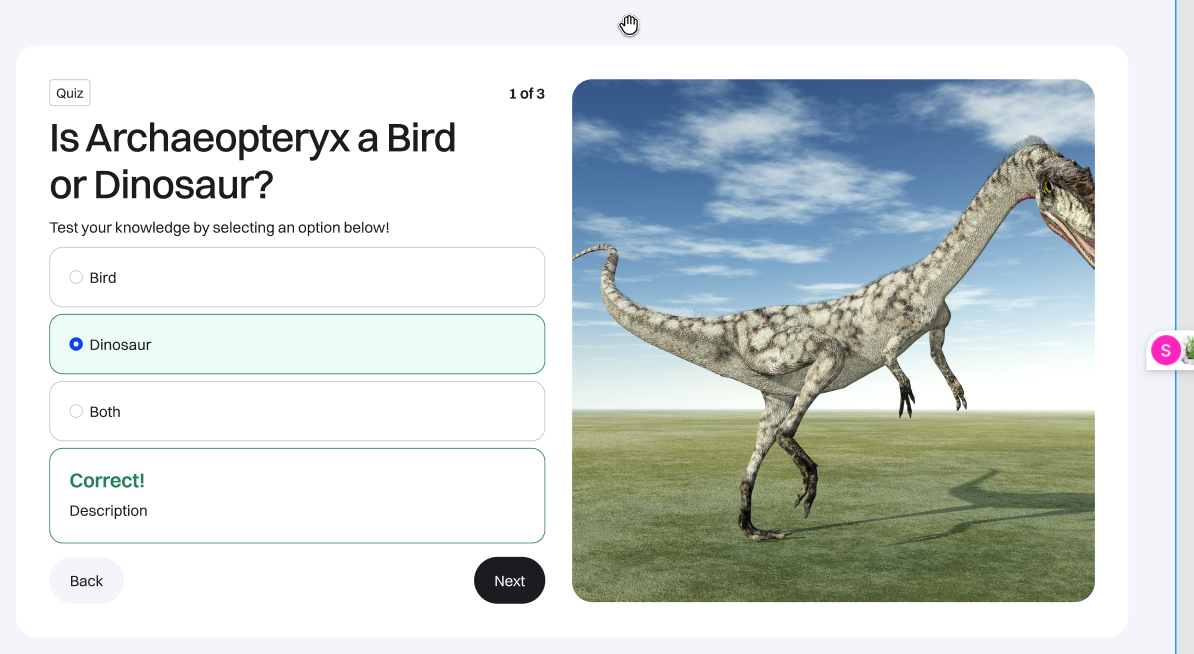
Task: Click the 'Test your knowledge' subtitle text
Action: 219,228
